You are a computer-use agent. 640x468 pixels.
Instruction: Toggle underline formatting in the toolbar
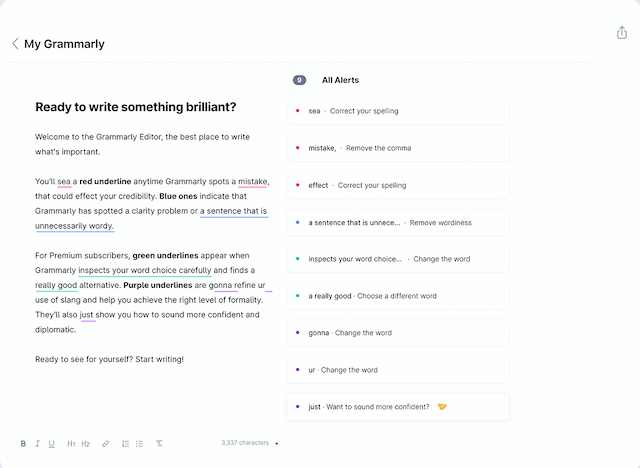pos(51,443)
